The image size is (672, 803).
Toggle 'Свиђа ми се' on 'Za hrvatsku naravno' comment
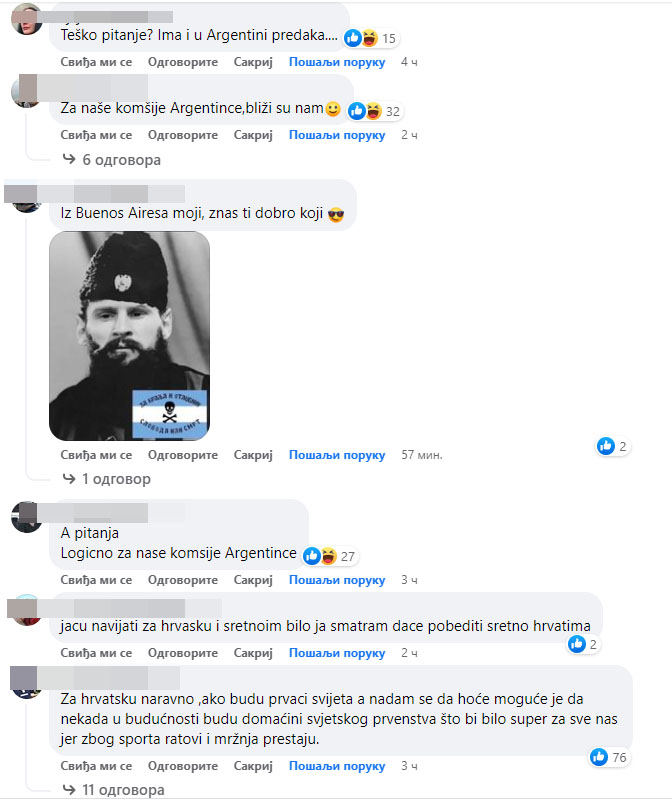[x=96, y=766]
